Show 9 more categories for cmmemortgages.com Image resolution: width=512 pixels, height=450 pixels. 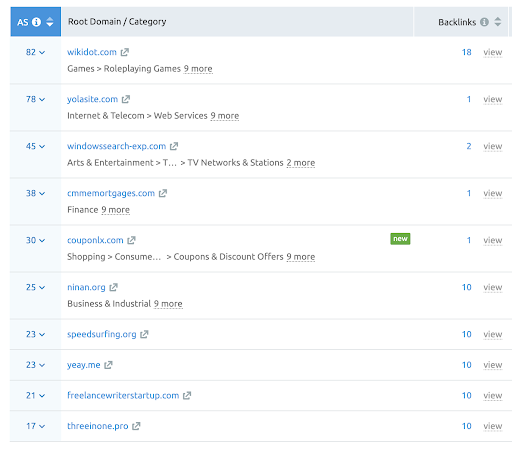click(115, 210)
